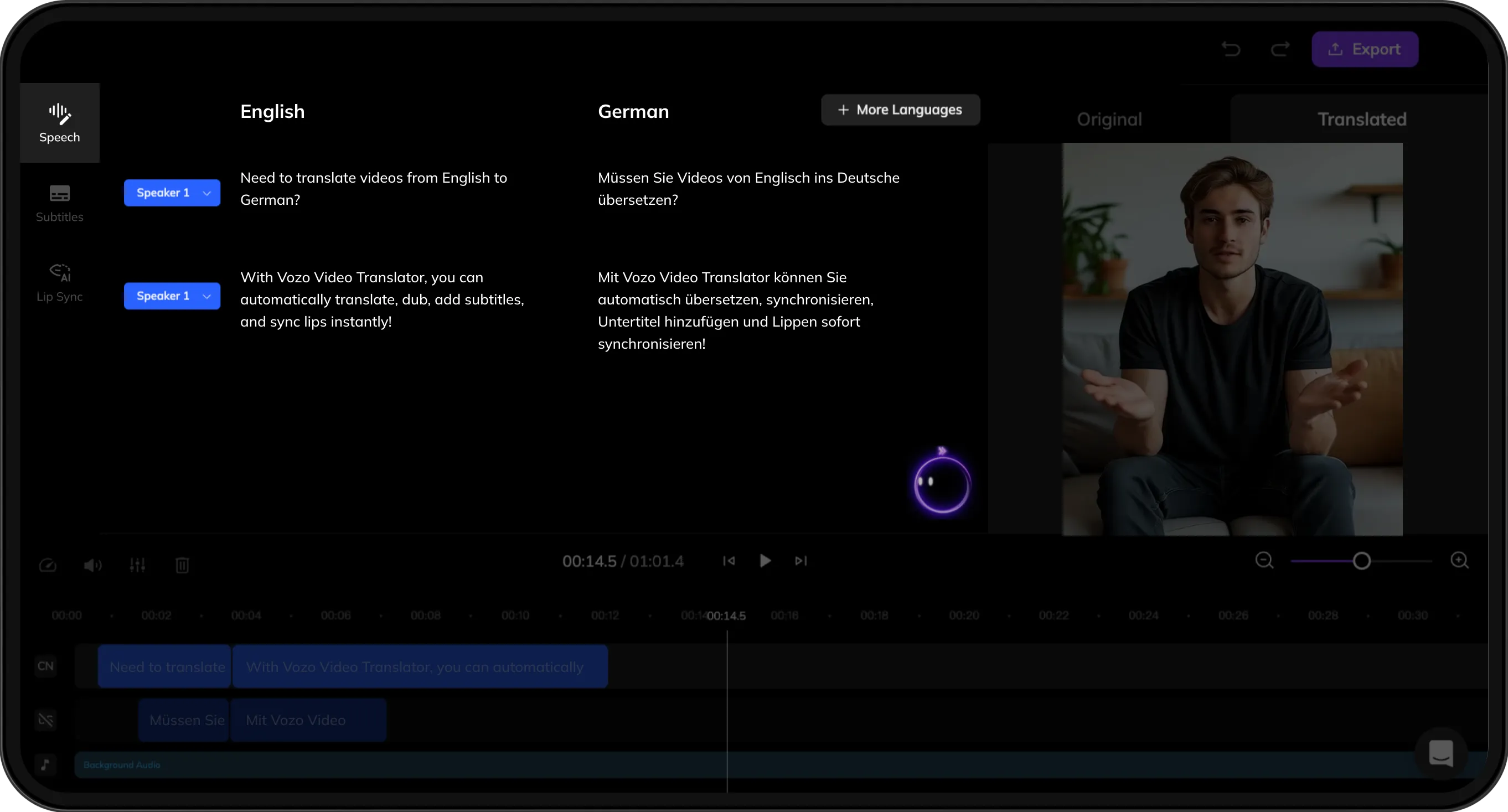Screen dimensions: 1508x812
Task: Switch to the Translated video tab
Action: [1362, 120]
